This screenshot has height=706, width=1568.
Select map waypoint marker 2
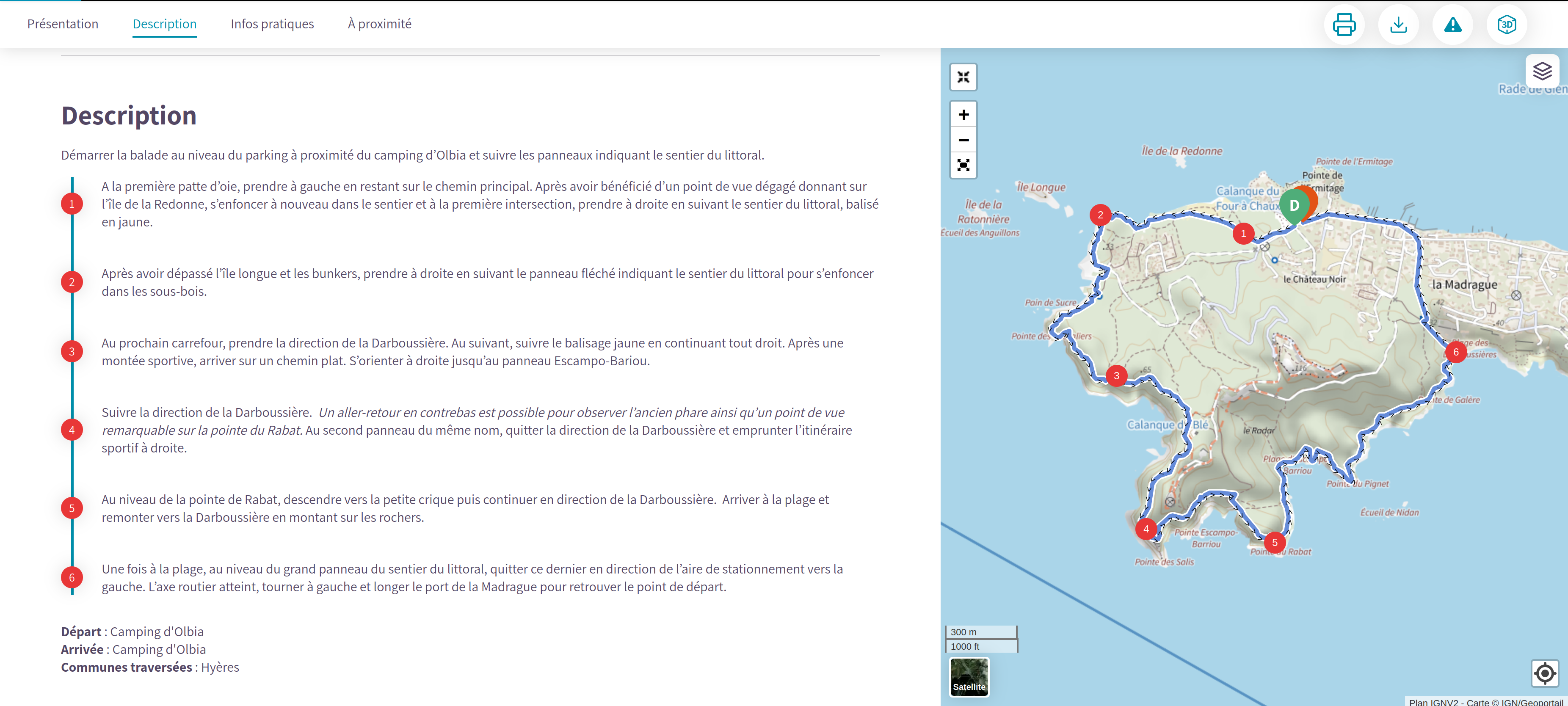(1100, 215)
